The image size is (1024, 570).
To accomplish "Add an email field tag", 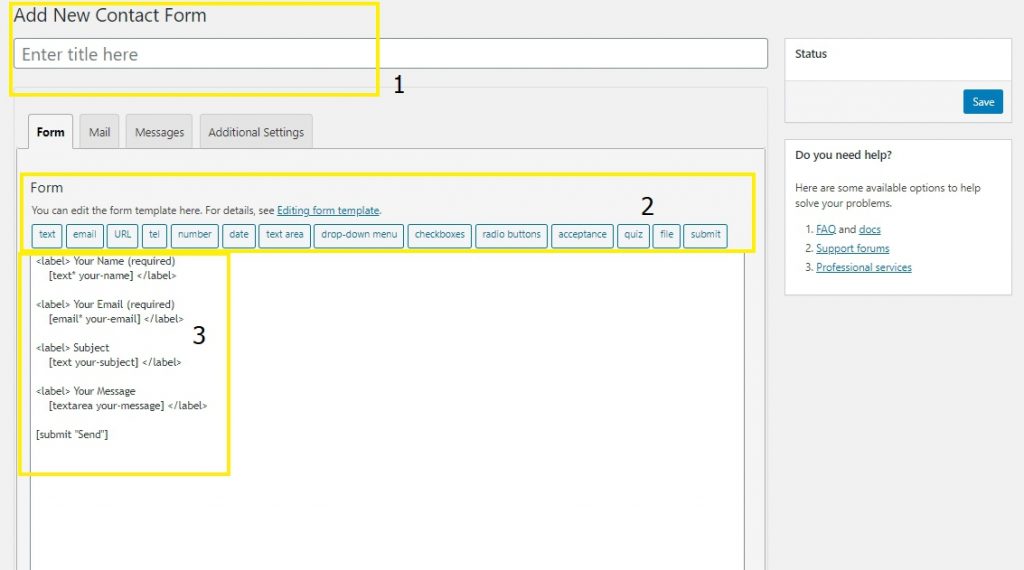I will [x=85, y=235].
